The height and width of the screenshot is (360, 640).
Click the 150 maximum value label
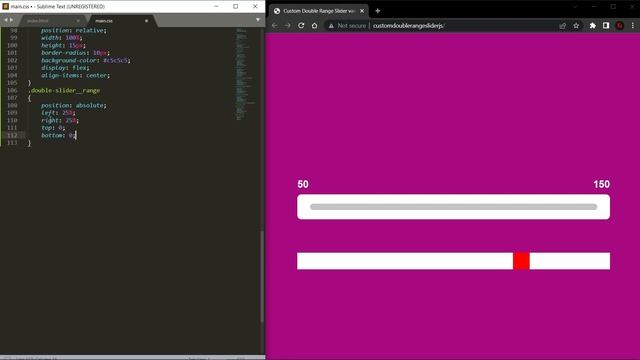point(602,184)
